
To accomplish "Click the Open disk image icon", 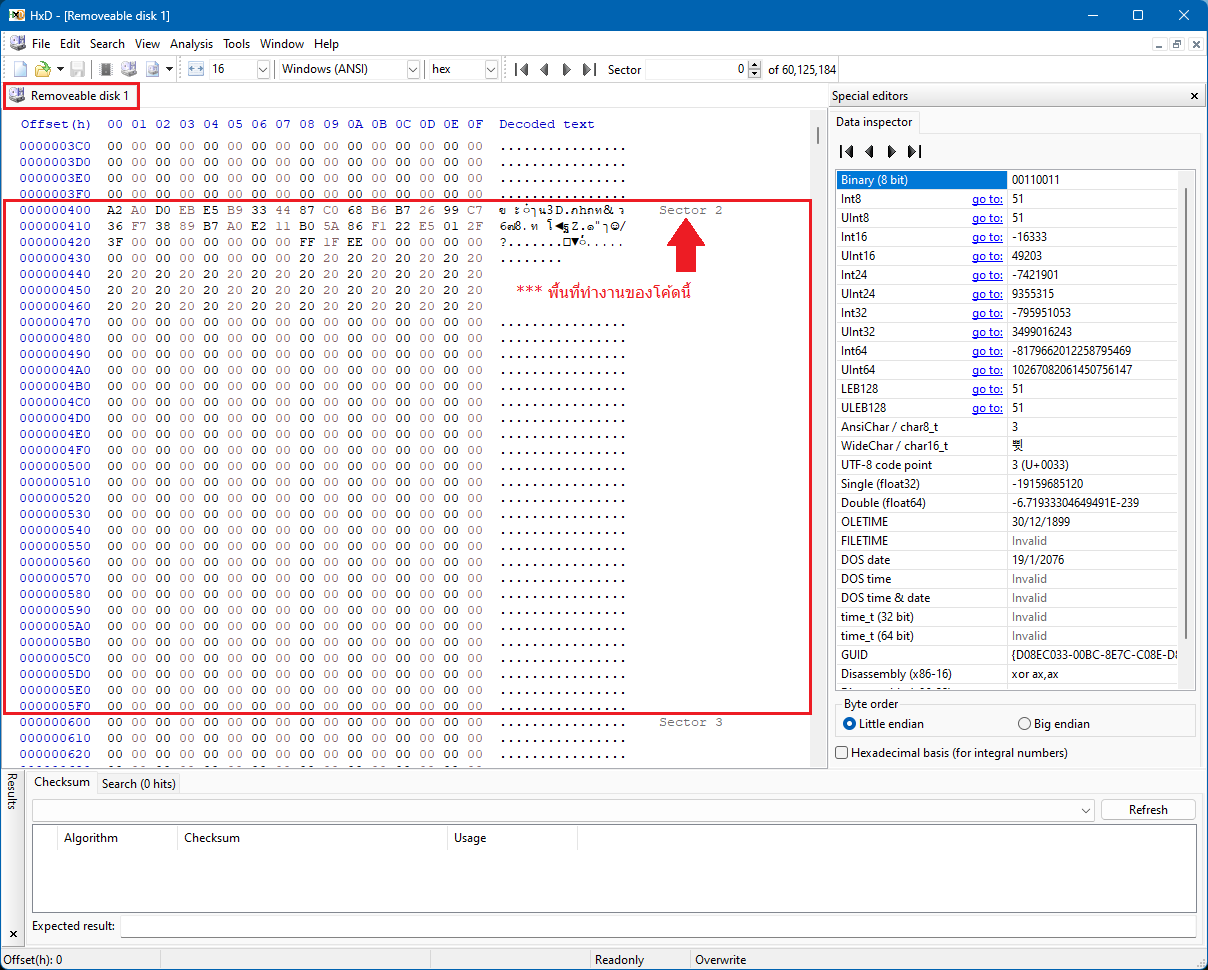I will (x=153, y=69).
